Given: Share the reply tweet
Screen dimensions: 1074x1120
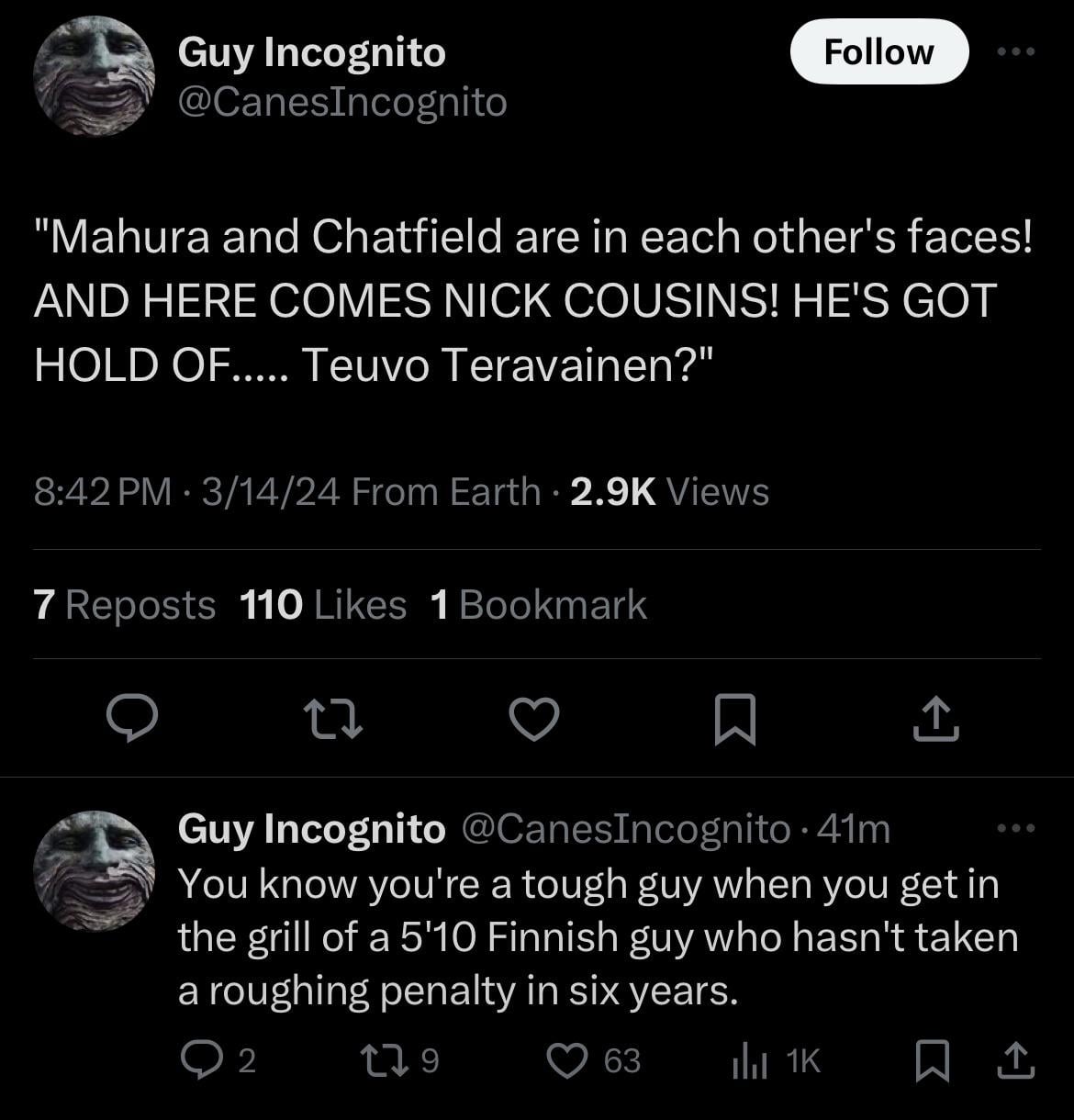Looking at the screenshot, I should coord(1016,1060).
